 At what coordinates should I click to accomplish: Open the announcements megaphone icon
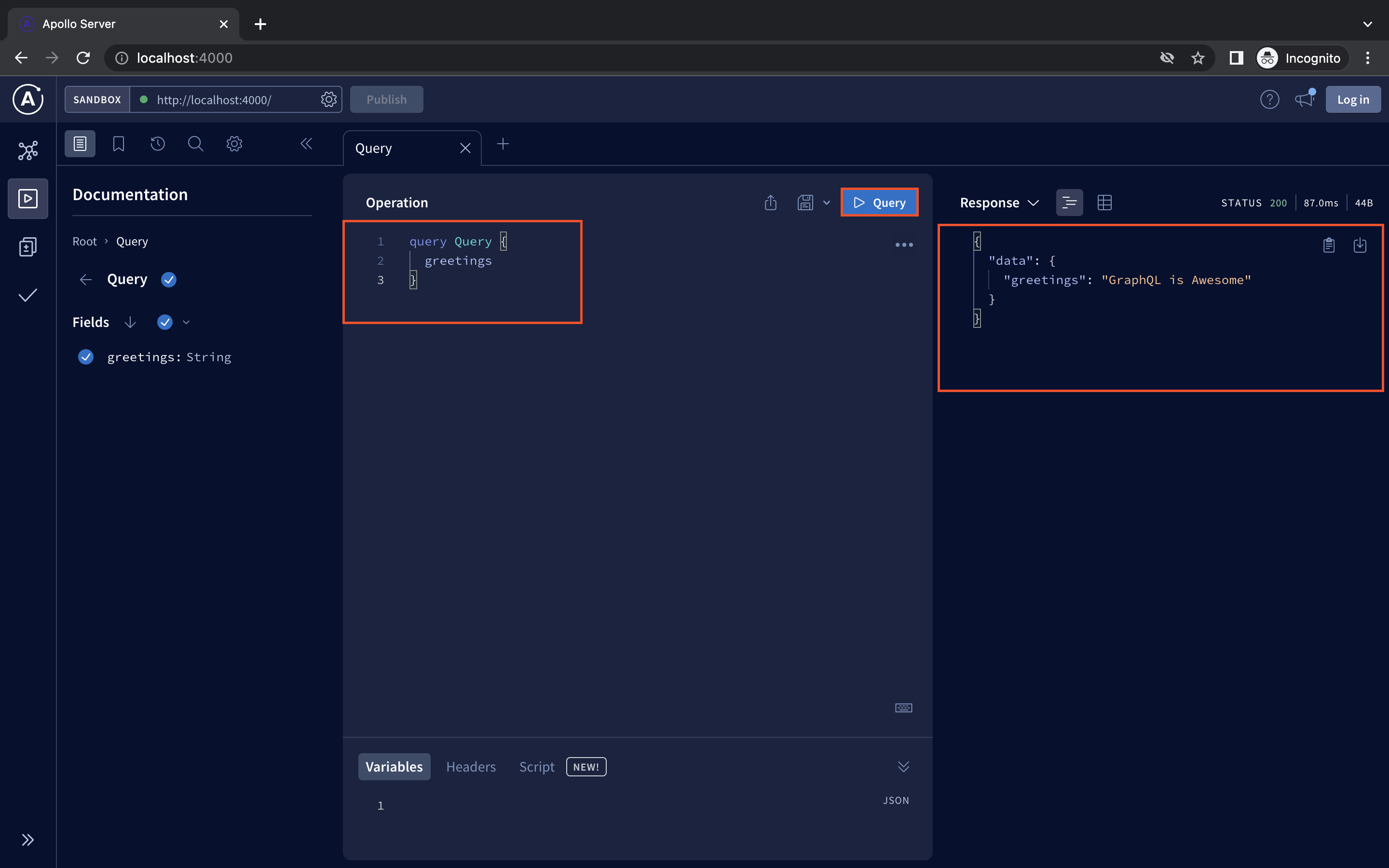tap(1305, 99)
